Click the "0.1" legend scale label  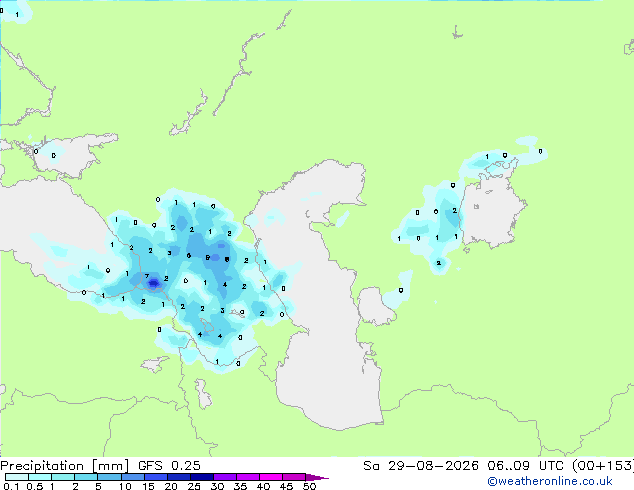point(11,486)
